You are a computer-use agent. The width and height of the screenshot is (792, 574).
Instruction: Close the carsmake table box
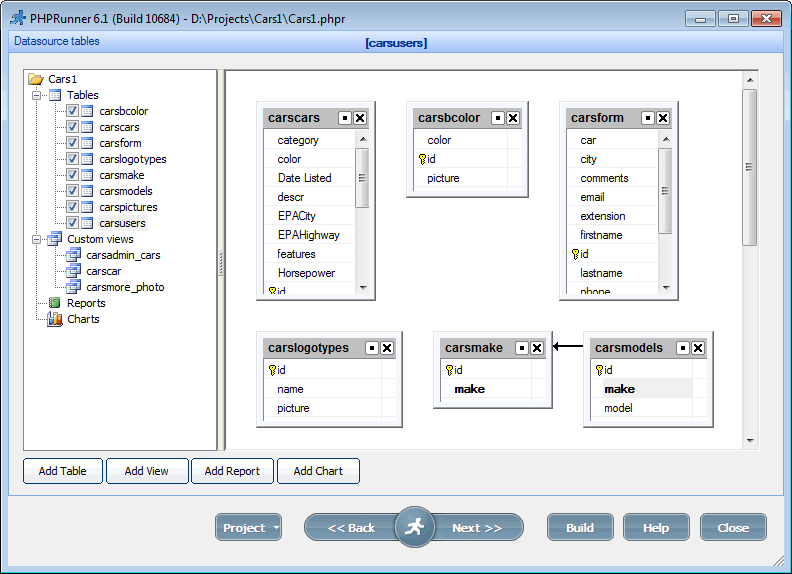point(537,348)
